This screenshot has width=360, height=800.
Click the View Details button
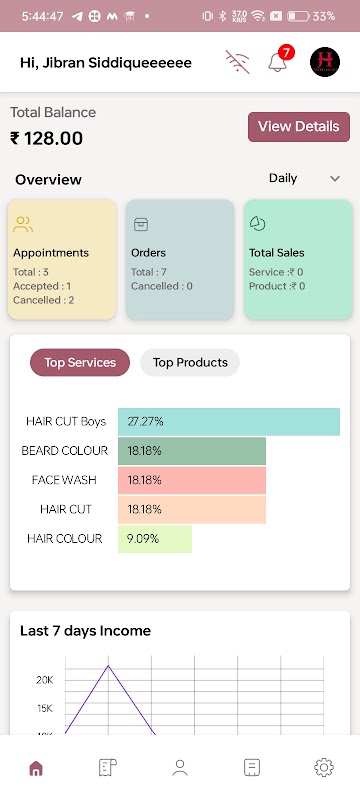pyautogui.click(x=299, y=127)
